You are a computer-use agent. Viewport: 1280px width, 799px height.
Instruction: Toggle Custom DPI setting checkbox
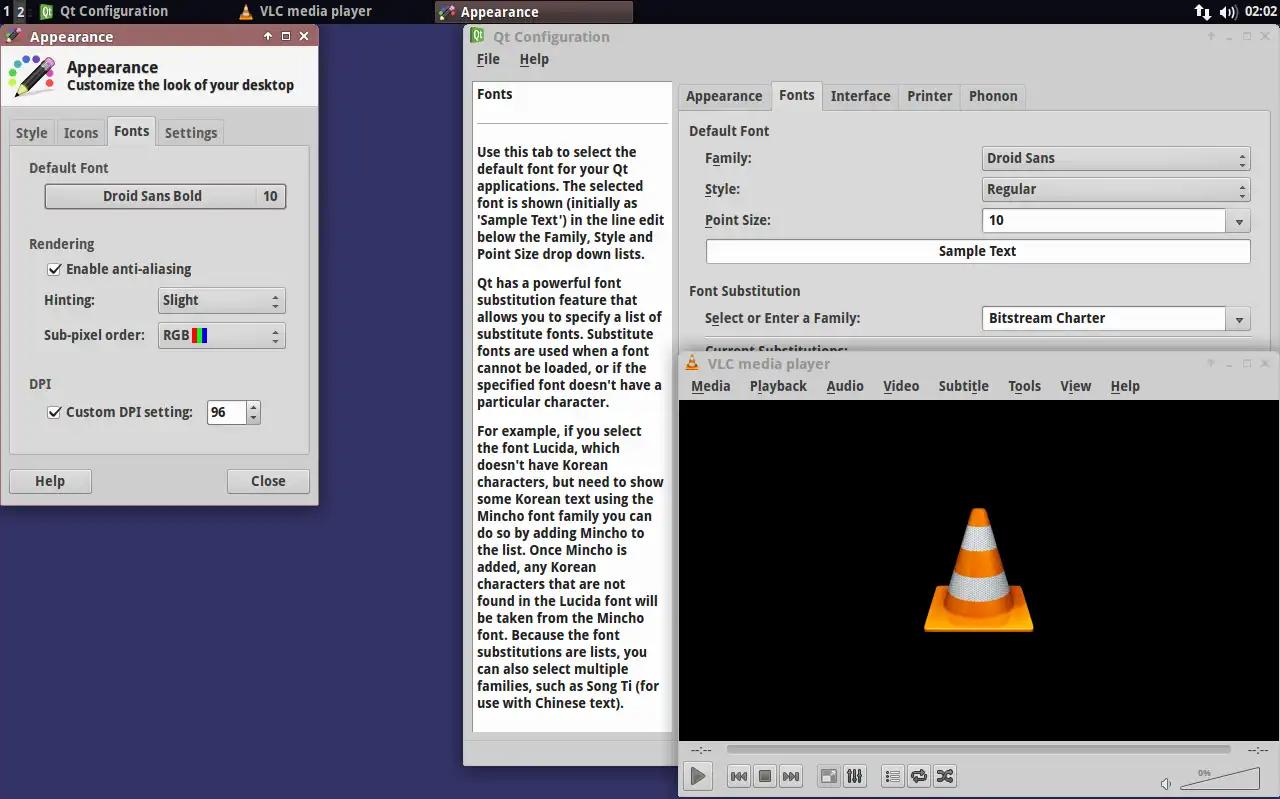pos(55,412)
